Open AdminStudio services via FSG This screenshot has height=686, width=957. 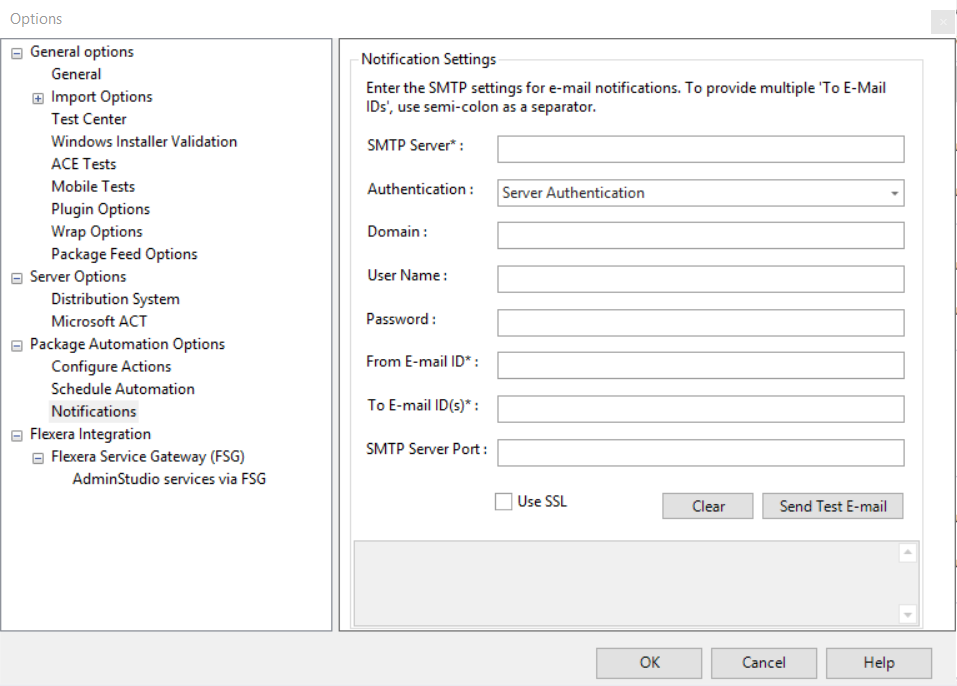tap(169, 479)
